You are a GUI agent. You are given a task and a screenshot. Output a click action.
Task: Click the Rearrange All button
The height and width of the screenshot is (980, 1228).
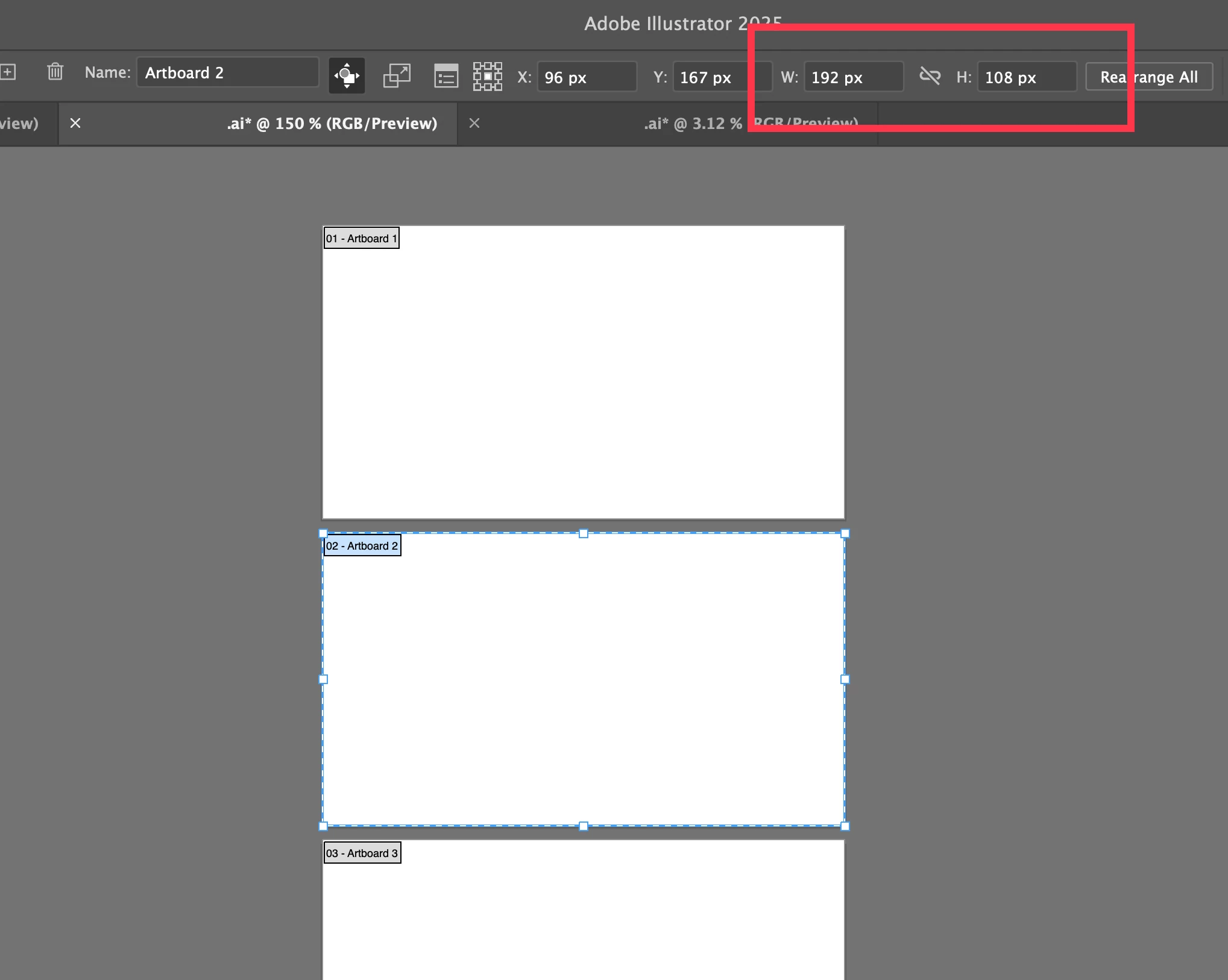point(1148,77)
